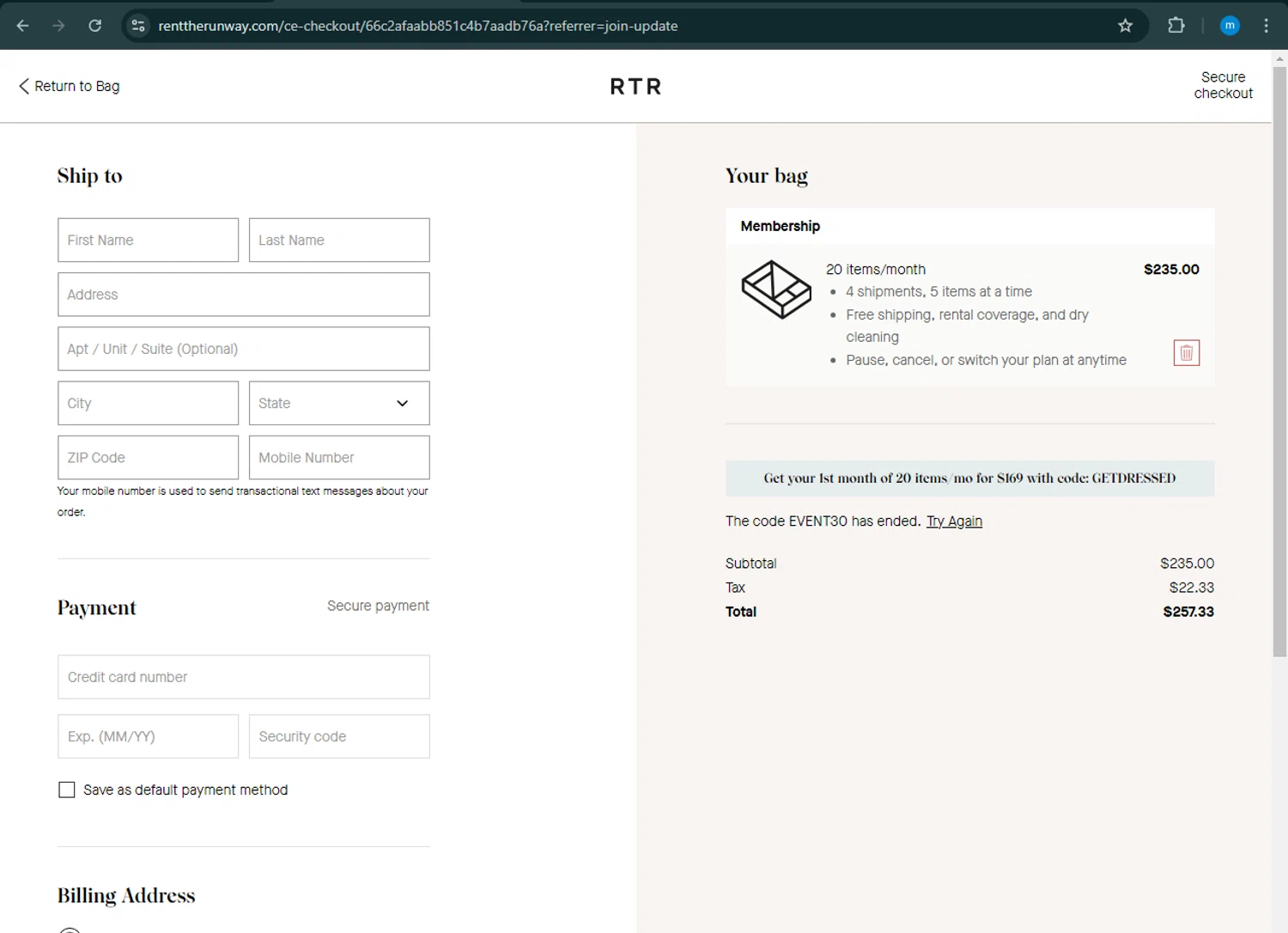Screen dimensions: 1288x933
Task: Bookmark this page with the star icon
Action: point(1125,26)
